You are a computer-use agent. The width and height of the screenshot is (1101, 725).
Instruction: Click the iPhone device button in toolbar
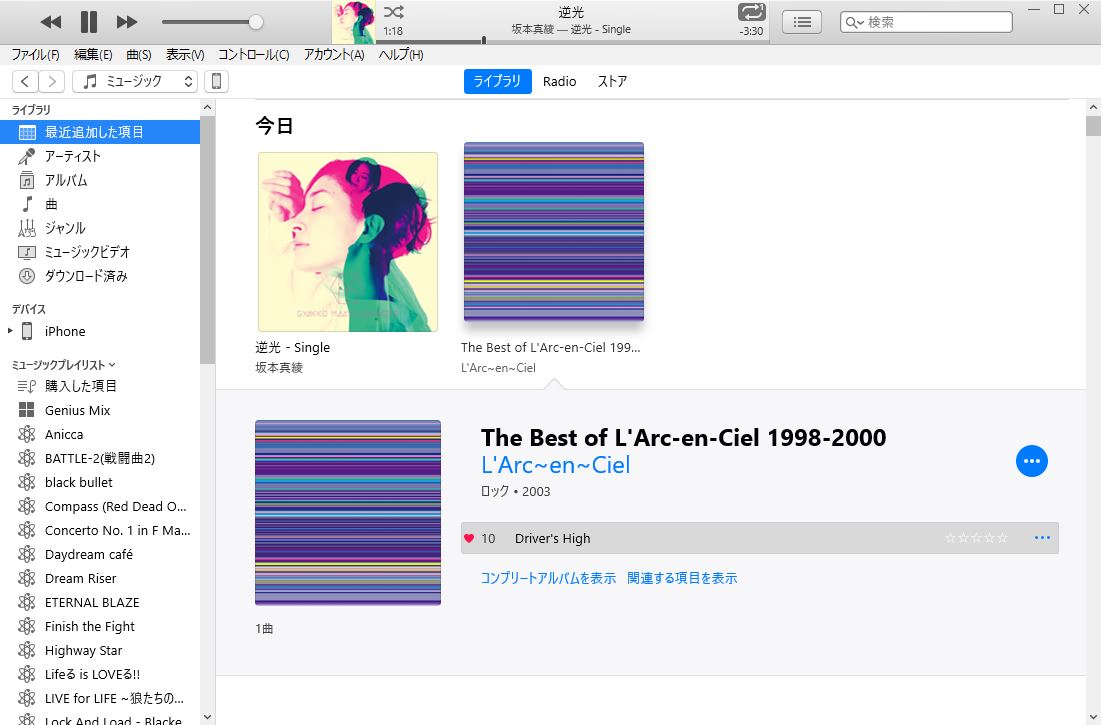(x=215, y=82)
